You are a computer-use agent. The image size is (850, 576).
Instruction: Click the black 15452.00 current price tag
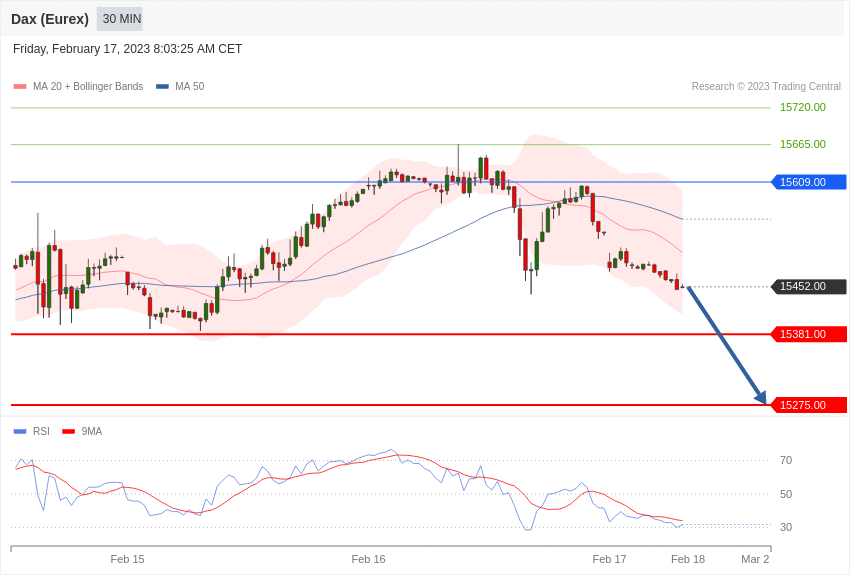click(x=809, y=286)
